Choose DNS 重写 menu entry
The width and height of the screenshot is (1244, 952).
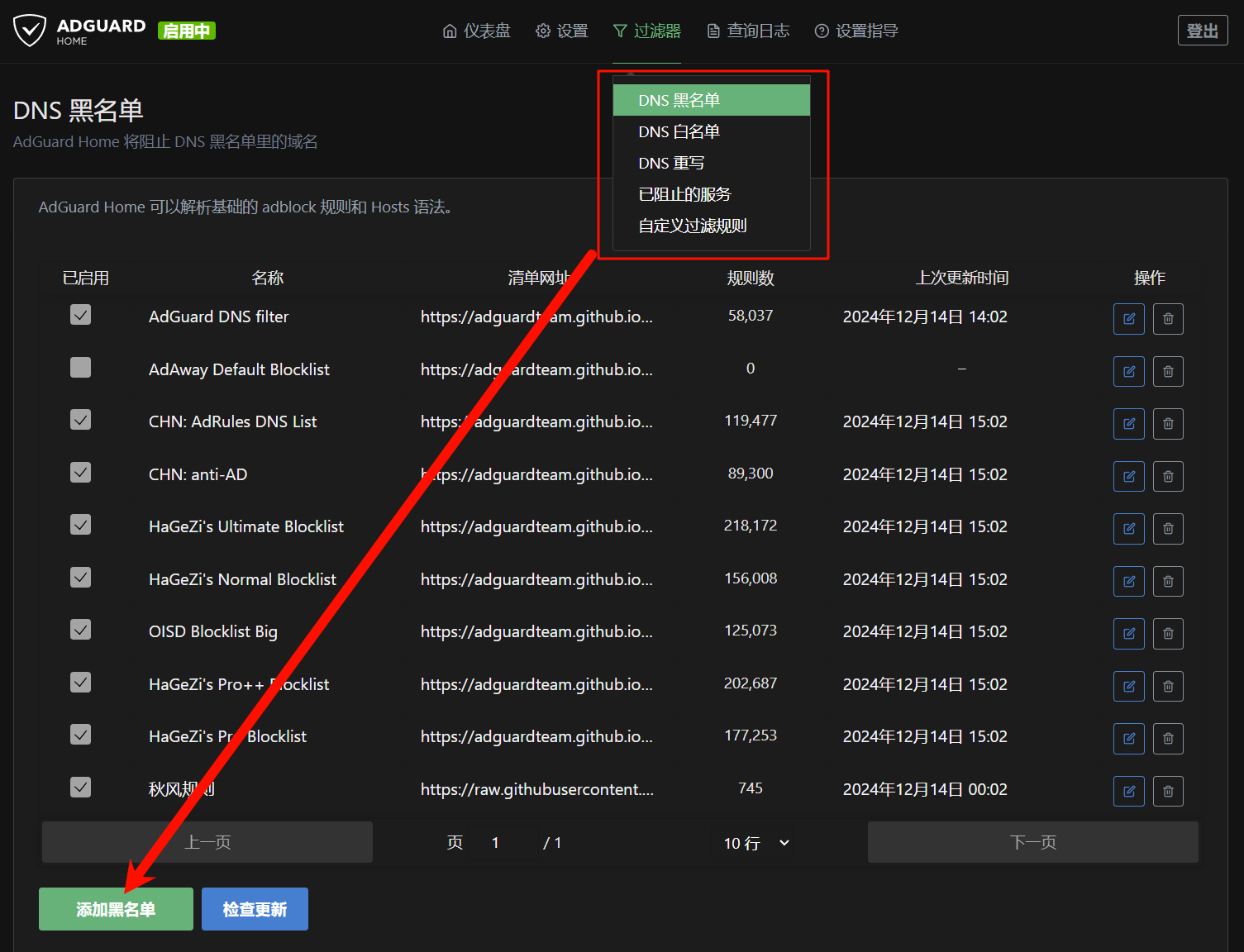coord(712,163)
